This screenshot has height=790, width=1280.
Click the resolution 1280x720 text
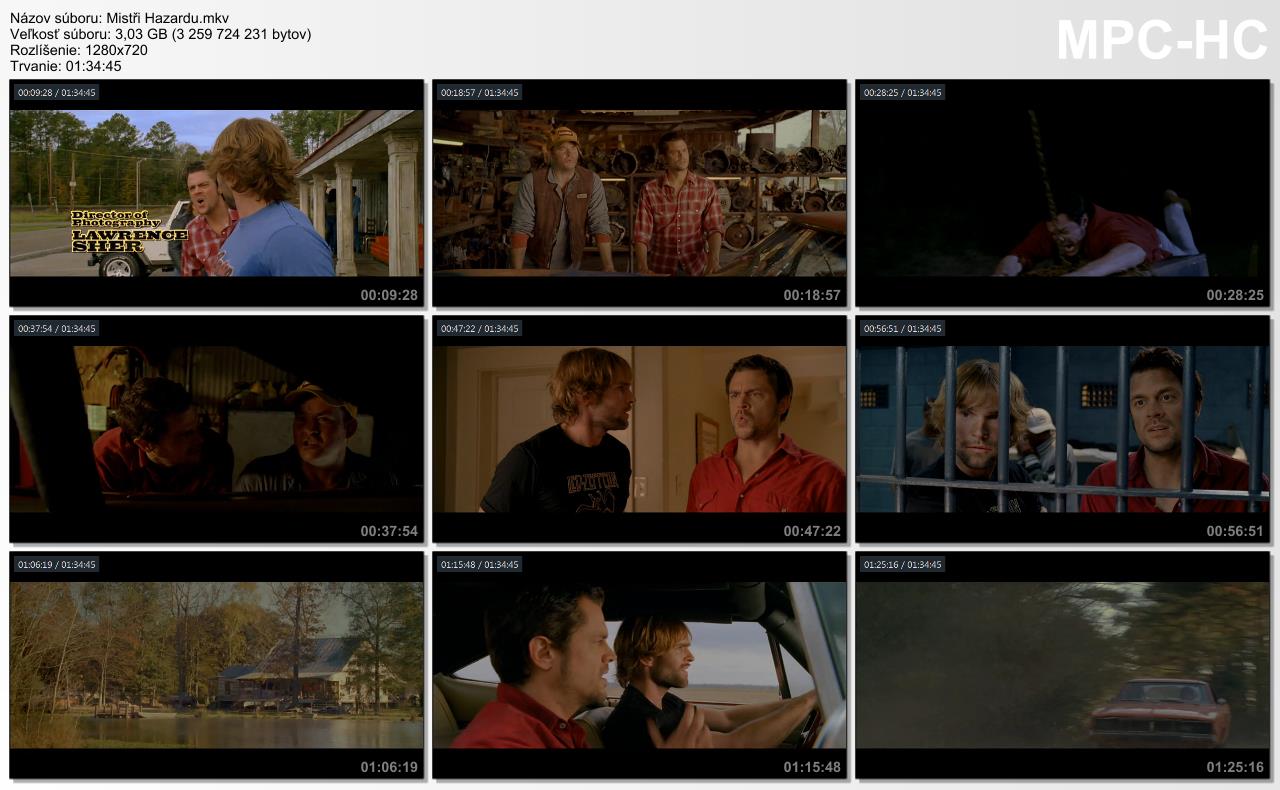point(79,50)
